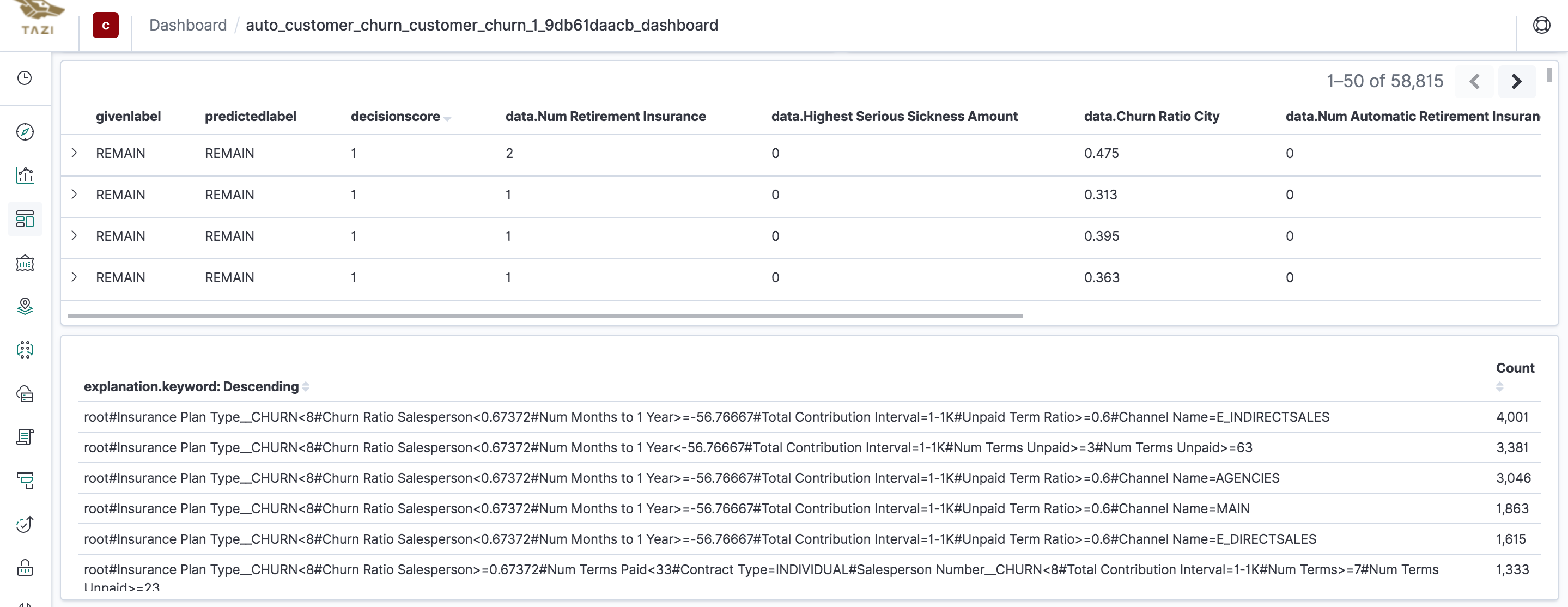
Task: Click the count value 1,333
Action: pos(1512,569)
